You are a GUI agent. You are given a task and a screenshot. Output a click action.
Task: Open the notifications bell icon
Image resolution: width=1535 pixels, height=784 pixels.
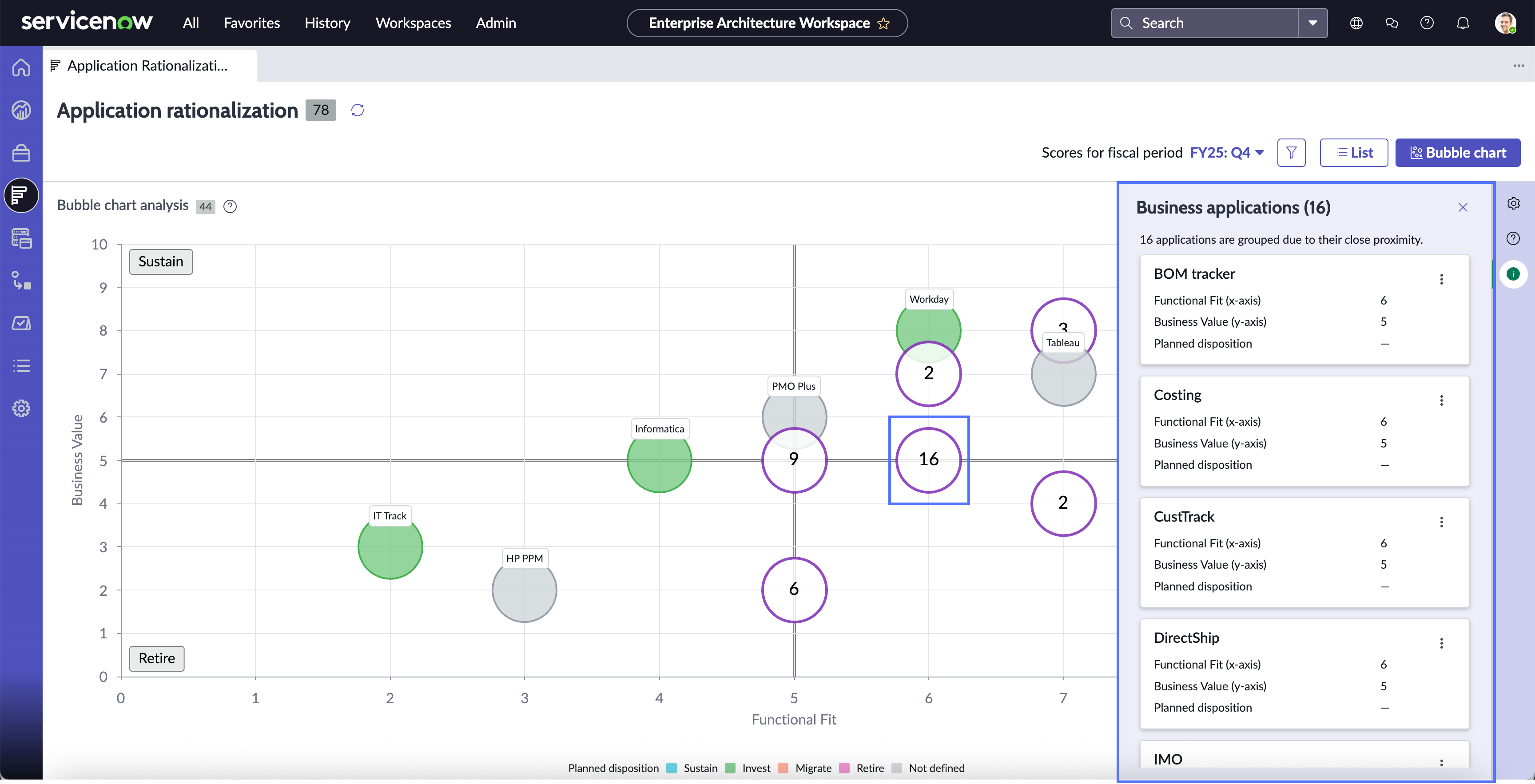tap(1463, 23)
